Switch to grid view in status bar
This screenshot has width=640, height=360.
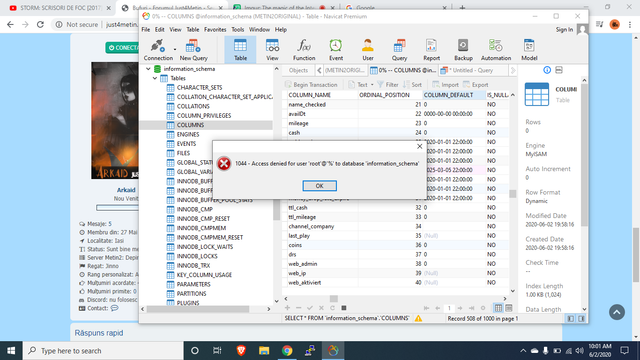pos(498,308)
